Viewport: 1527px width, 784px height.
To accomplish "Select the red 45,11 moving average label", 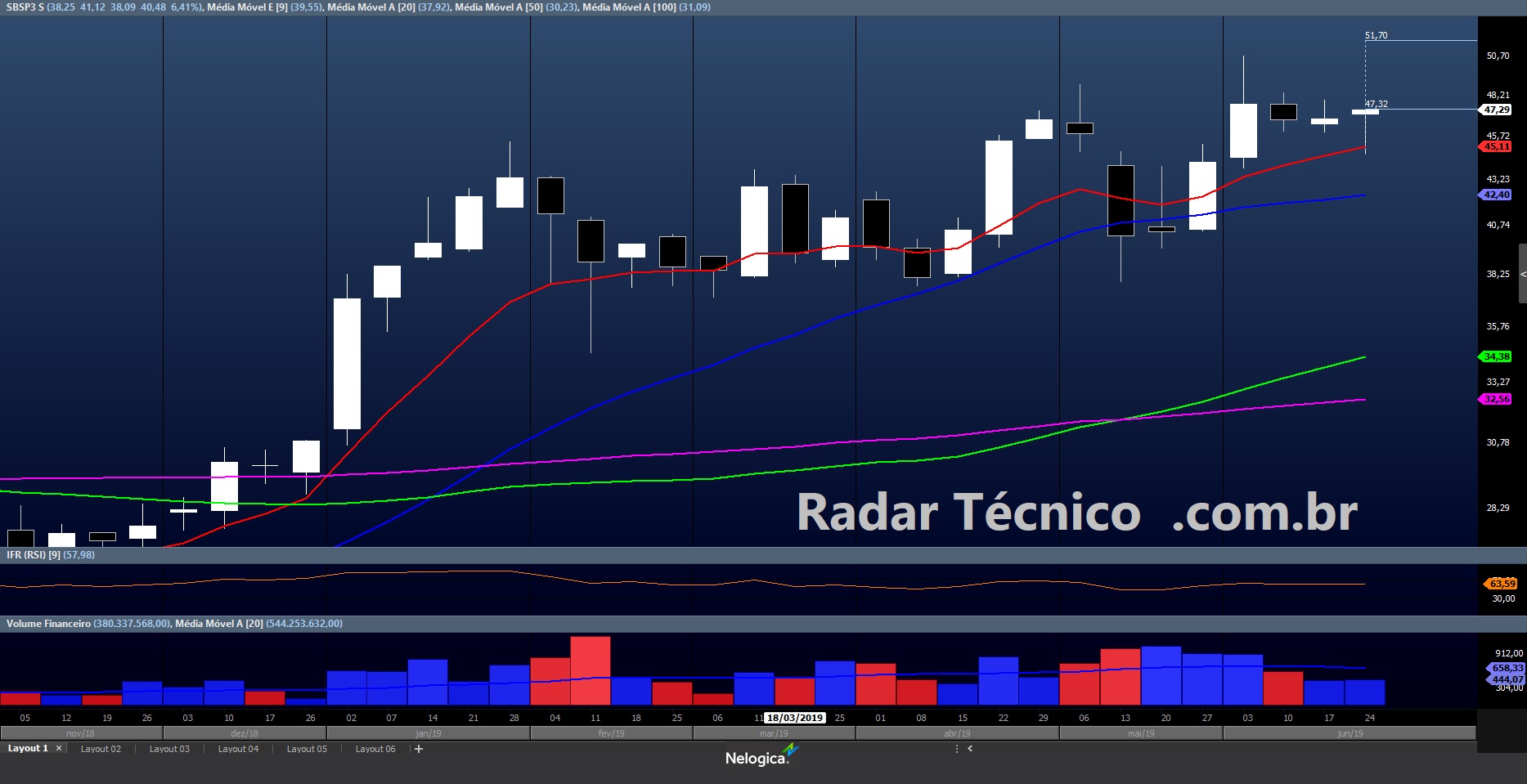I will (1497, 147).
